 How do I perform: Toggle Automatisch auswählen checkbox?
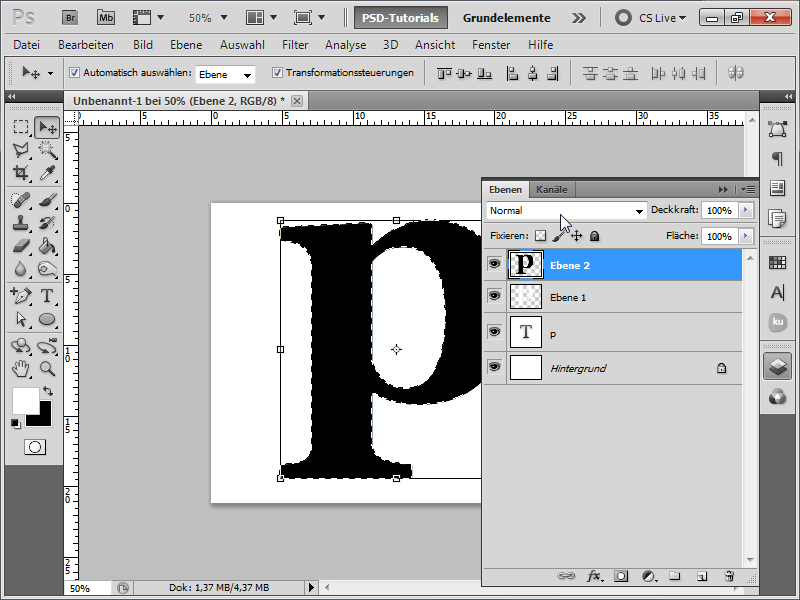tap(74, 72)
